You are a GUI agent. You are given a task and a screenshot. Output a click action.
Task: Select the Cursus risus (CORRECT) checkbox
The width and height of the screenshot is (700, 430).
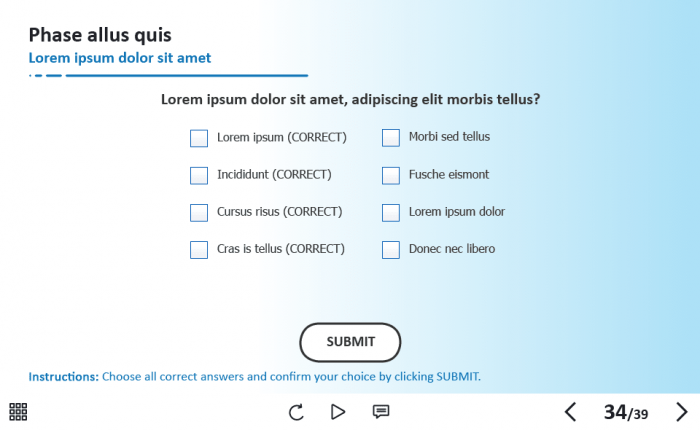199,212
